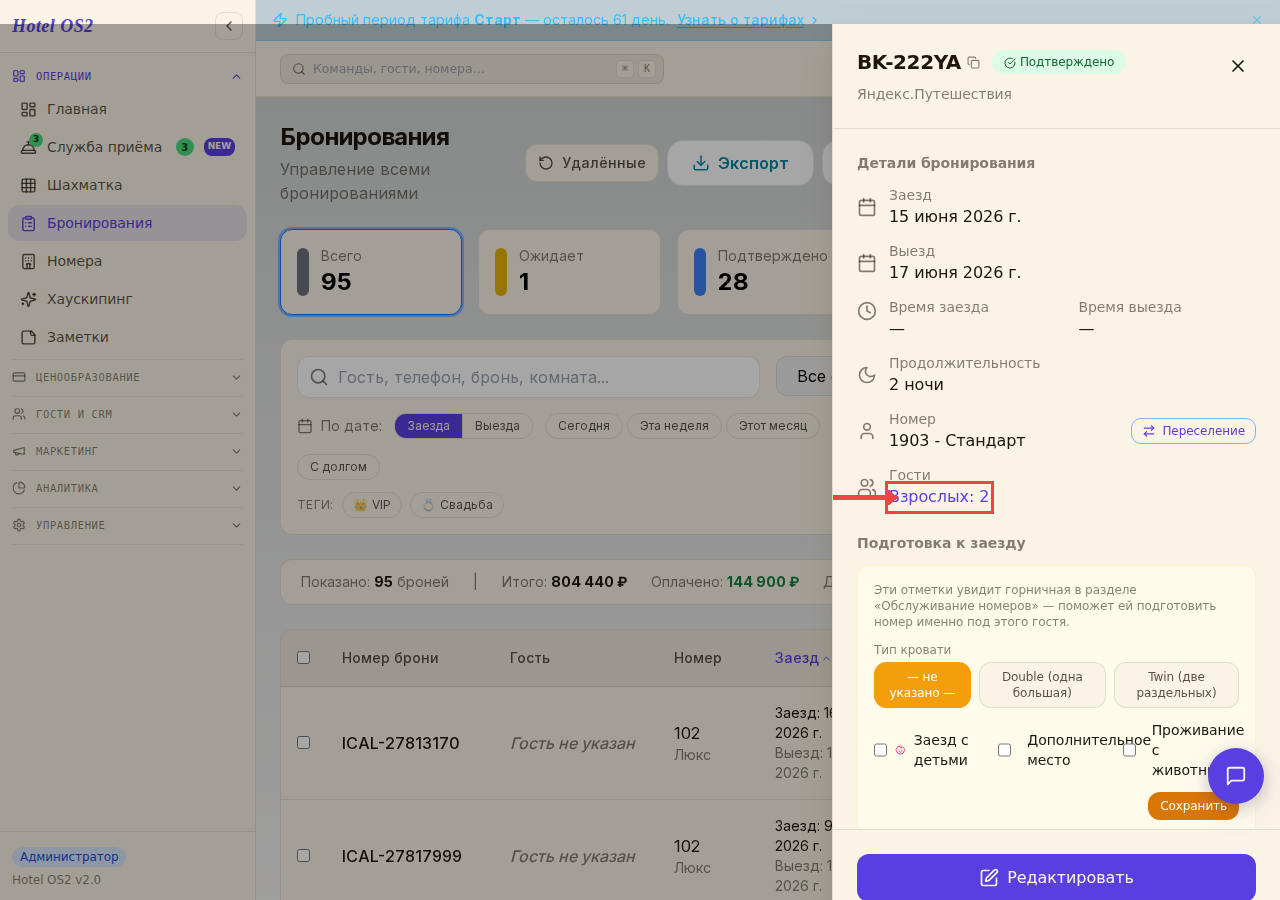Select the Подтверждено 28 stat card
Viewport: 1280px width, 900px height.
pyautogui.click(x=755, y=272)
